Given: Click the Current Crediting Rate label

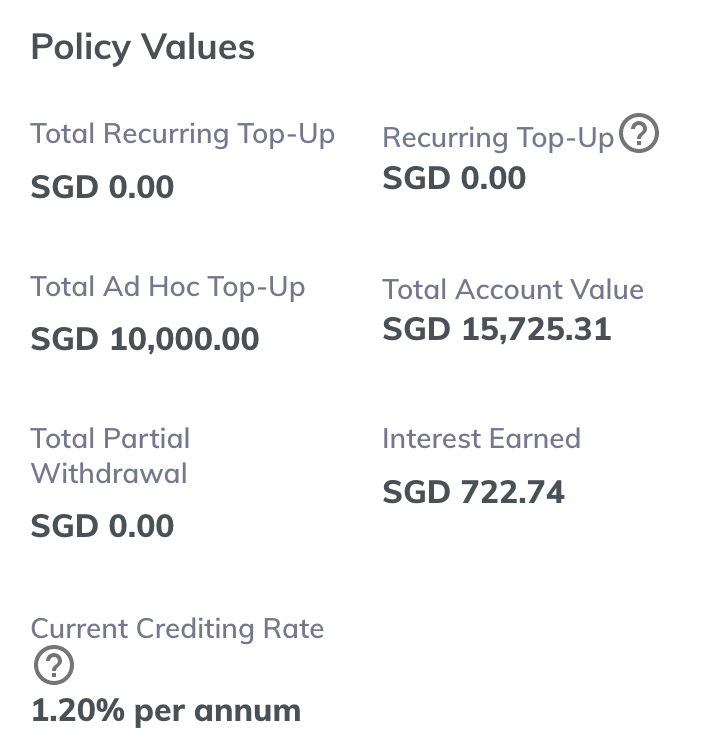Looking at the screenshot, I should tap(177, 629).
